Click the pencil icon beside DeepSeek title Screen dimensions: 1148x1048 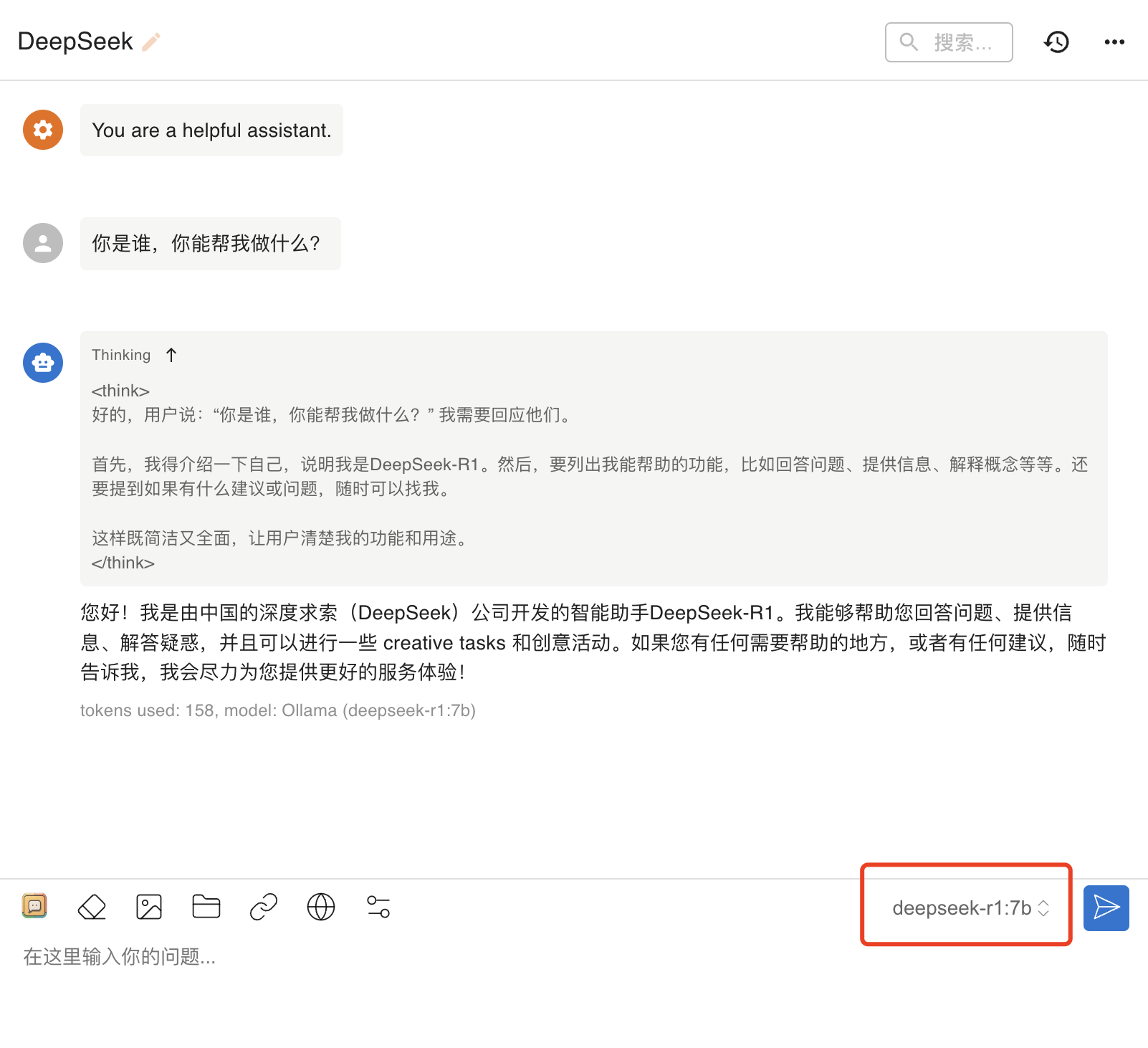(151, 42)
